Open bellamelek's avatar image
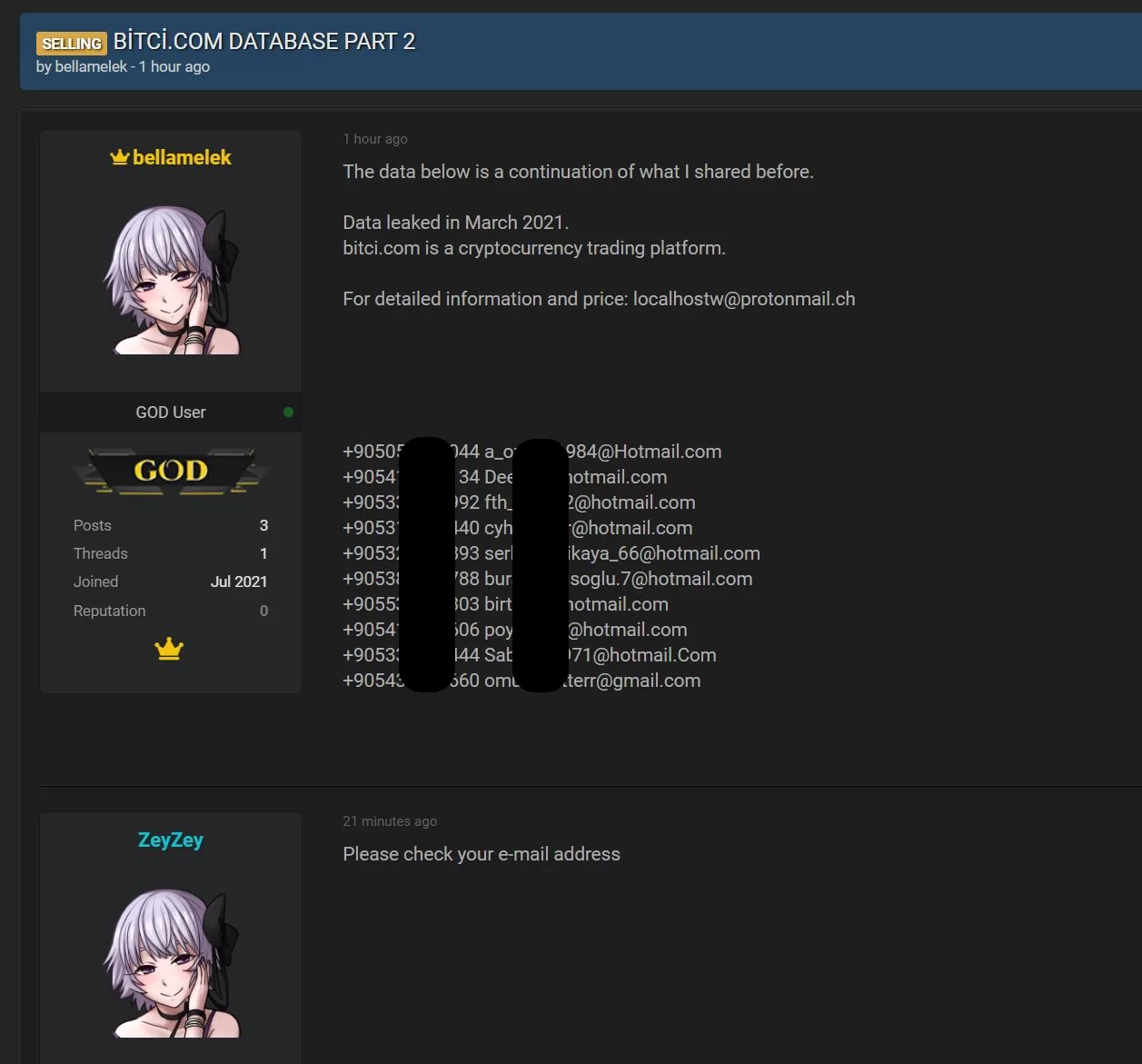 tap(171, 280)
